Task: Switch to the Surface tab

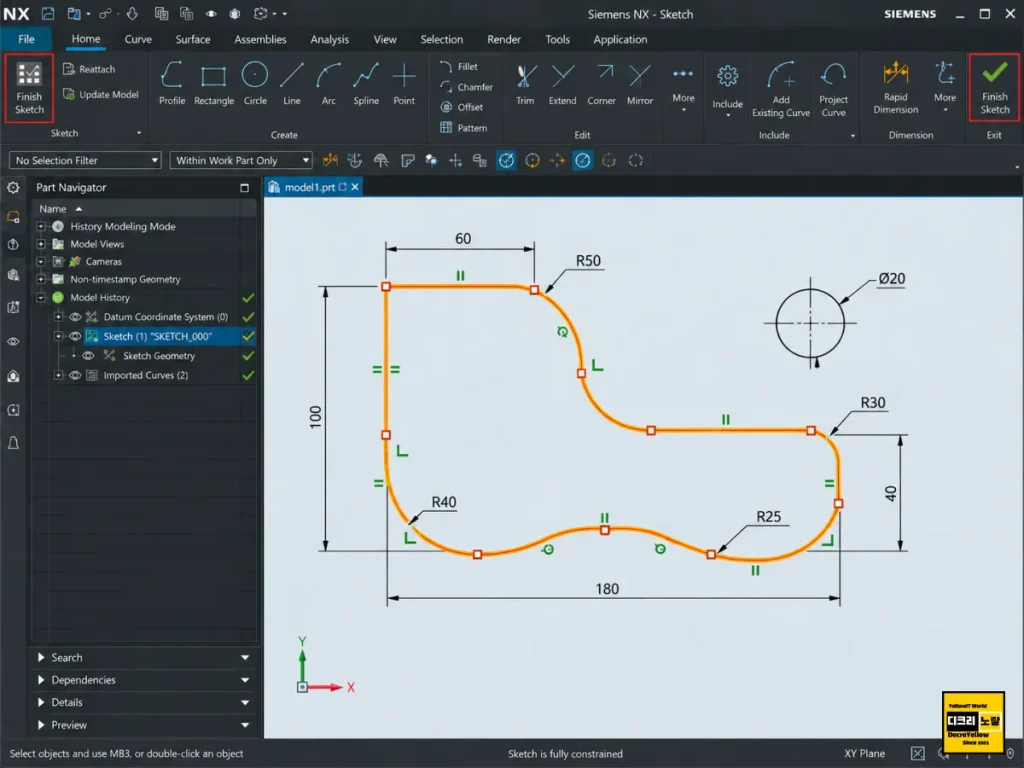Action: 193,39
